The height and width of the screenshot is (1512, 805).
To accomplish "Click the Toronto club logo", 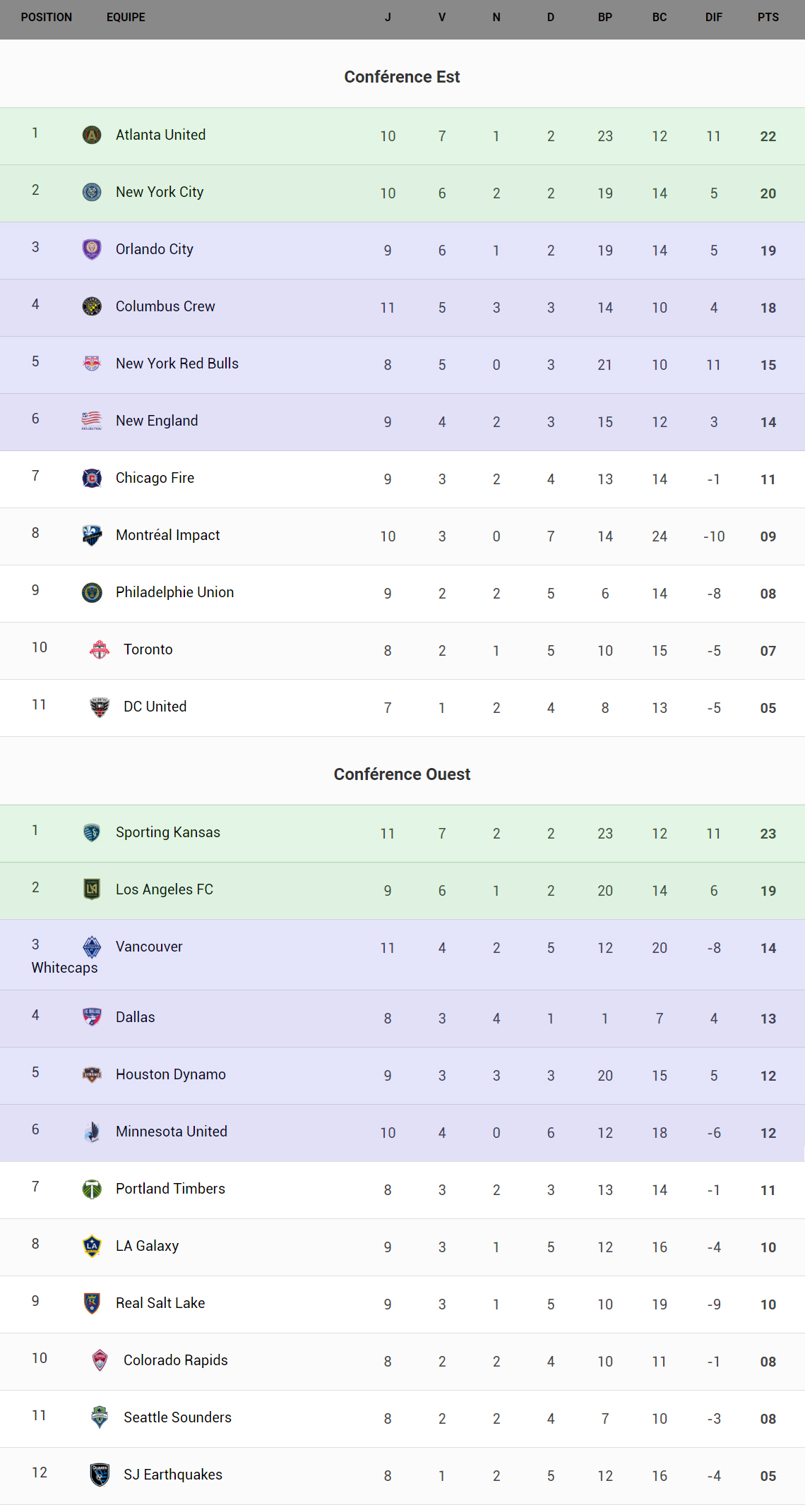I will pyautogui.click(x=100, y=649).
